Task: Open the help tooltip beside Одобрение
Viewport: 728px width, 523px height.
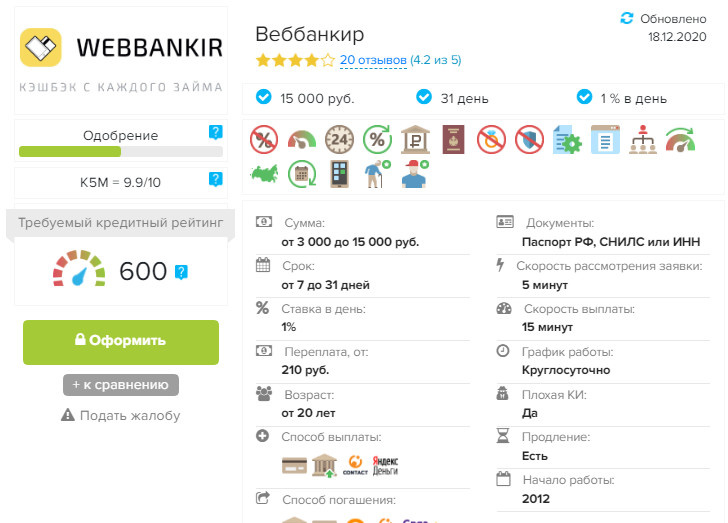Action: [x=215, y=132]
